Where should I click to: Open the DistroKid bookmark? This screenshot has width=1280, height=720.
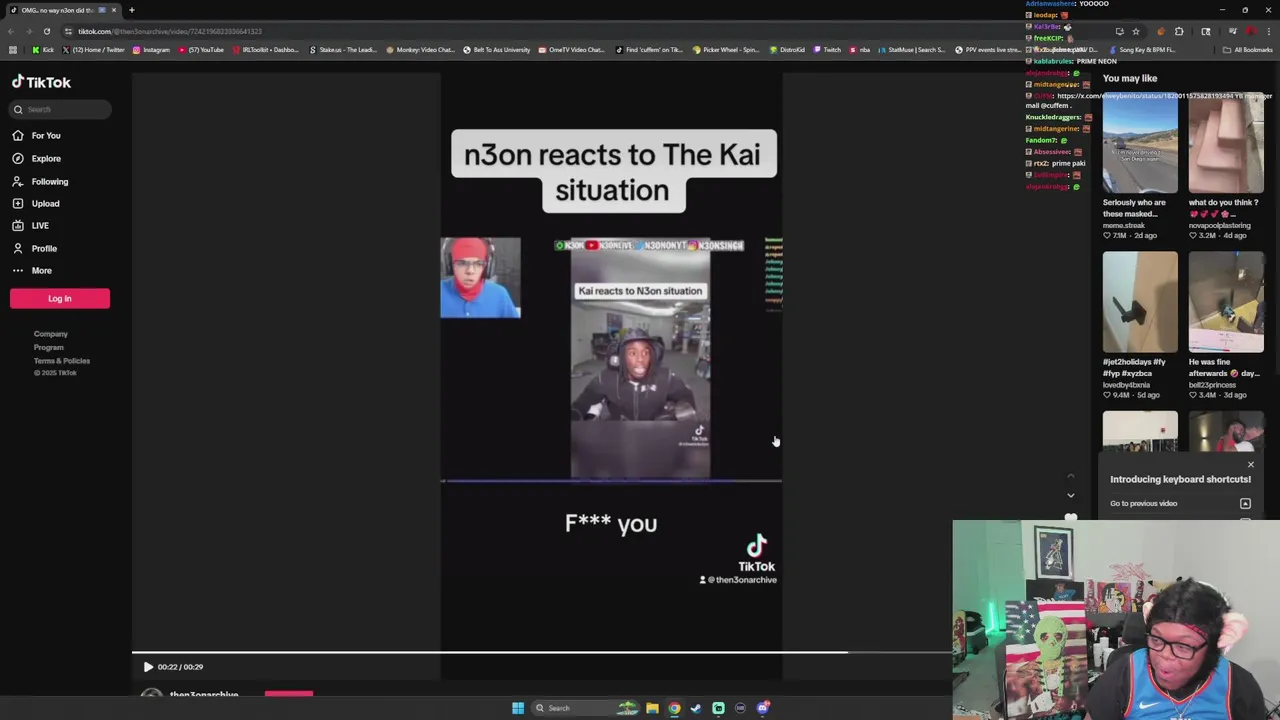coord(787,50)
